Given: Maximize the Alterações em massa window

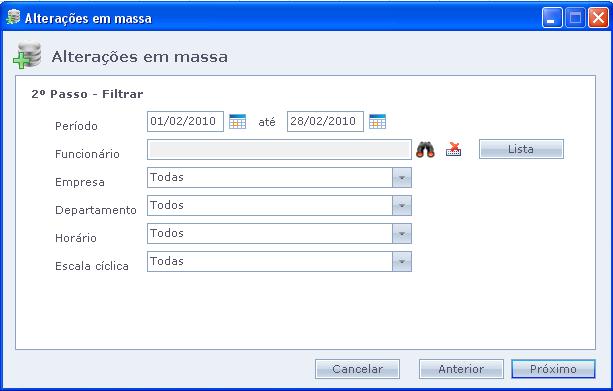Looking at the screenshot, I should coord(575,18).
